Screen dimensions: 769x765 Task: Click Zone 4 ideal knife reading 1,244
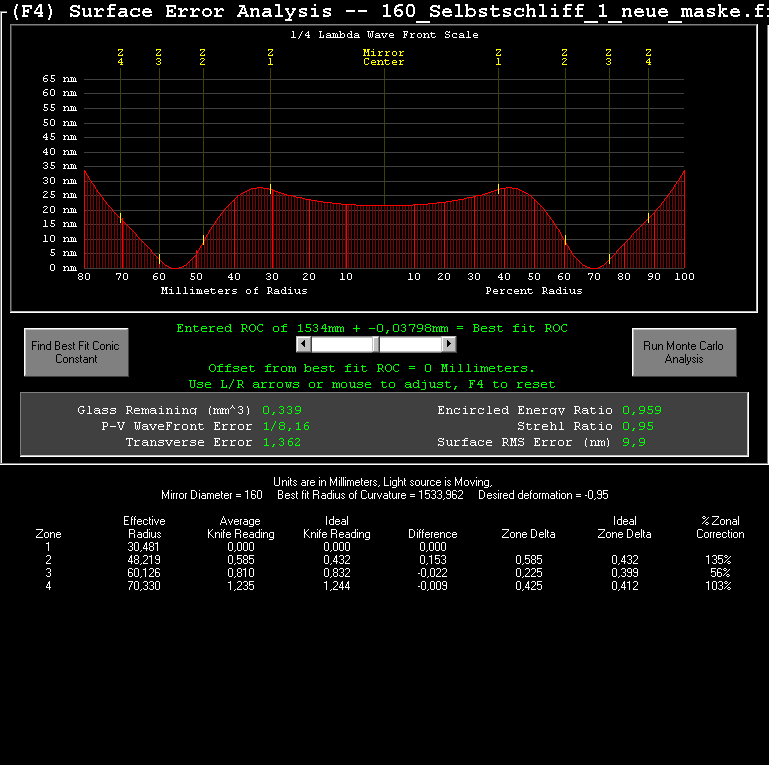coord(337,586)
